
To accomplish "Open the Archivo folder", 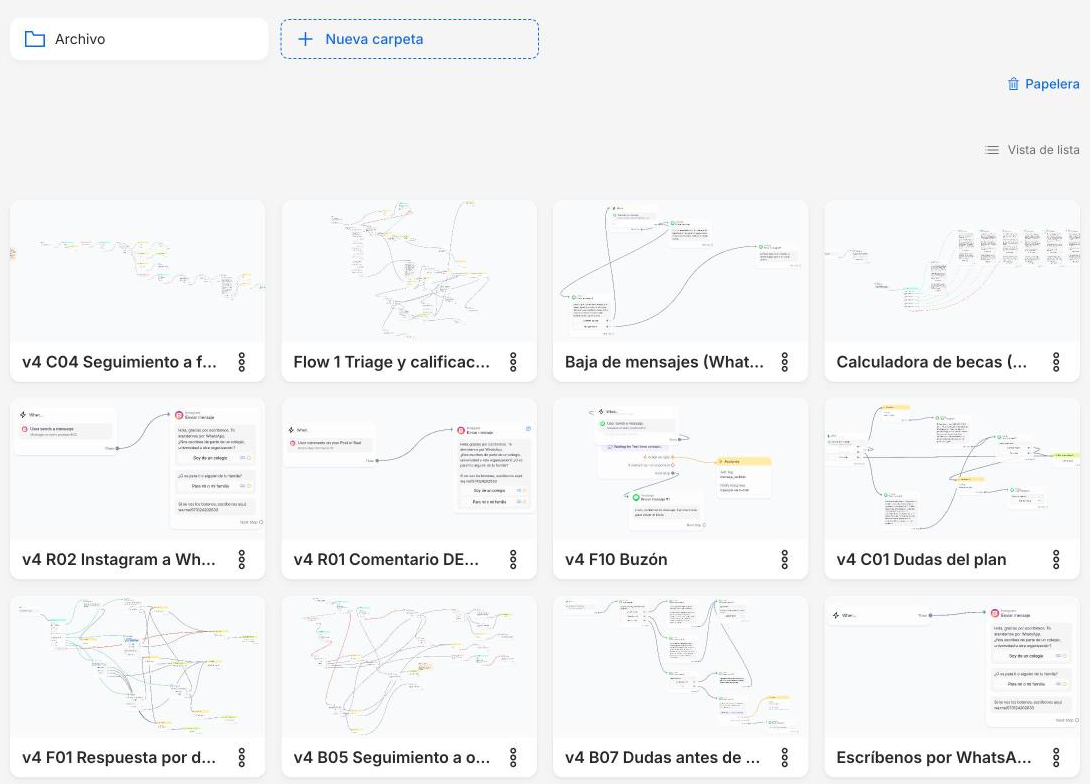I will pyautogui.click(x=139, y=39).
